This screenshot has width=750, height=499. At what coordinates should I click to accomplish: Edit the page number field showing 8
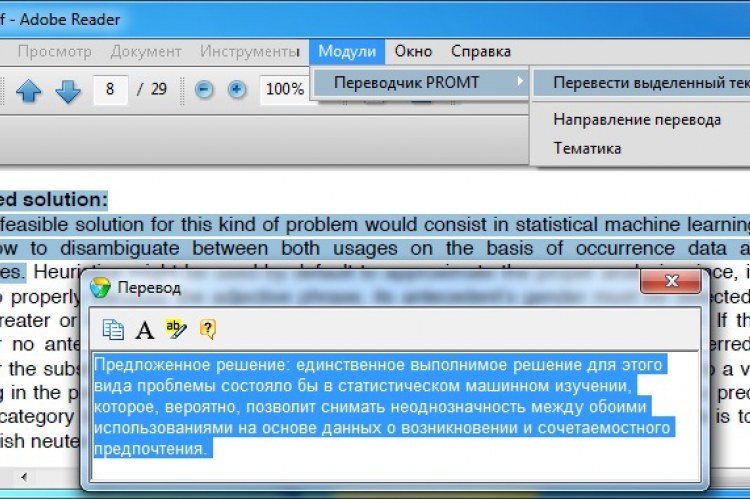110,89
